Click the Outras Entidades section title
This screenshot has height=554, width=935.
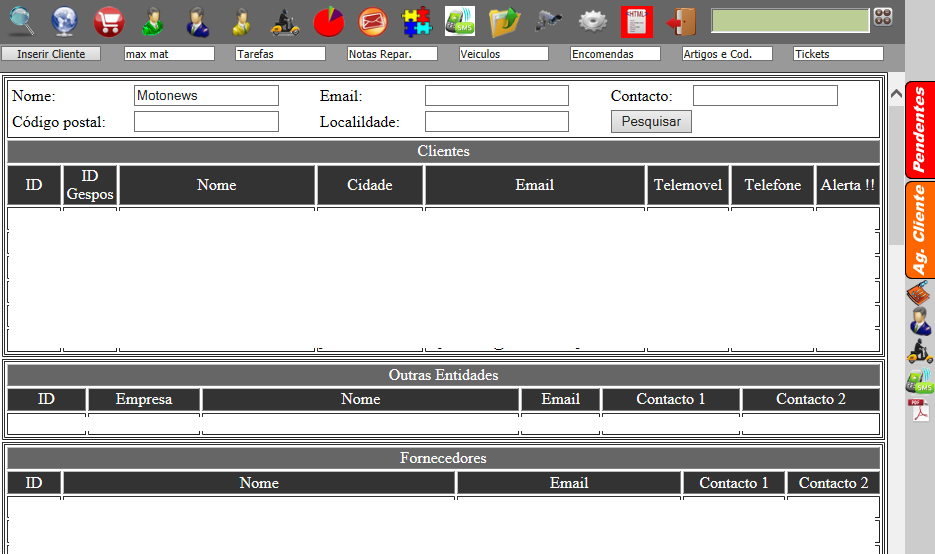click(444, 375)
